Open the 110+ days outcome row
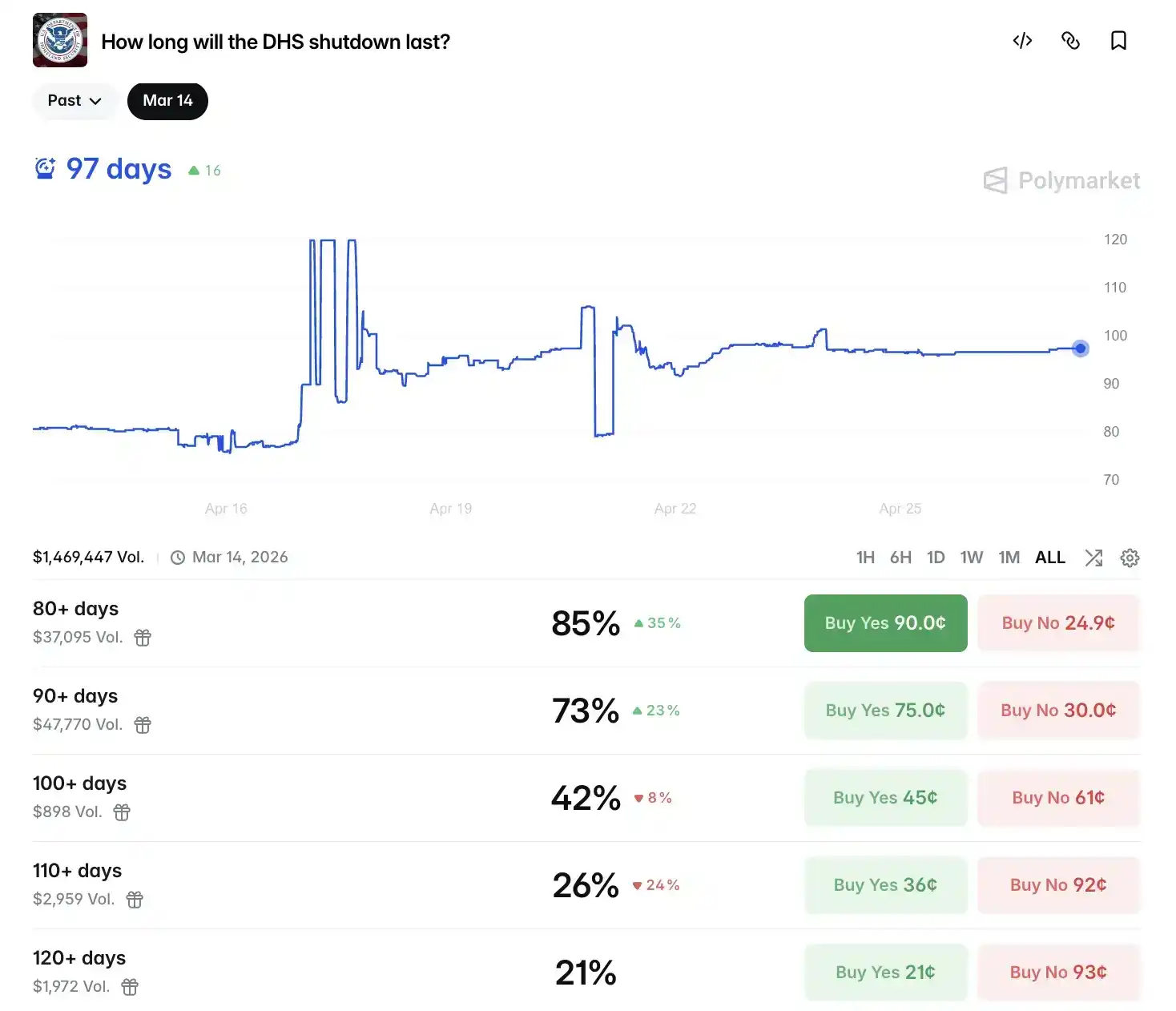 (78, 871)
